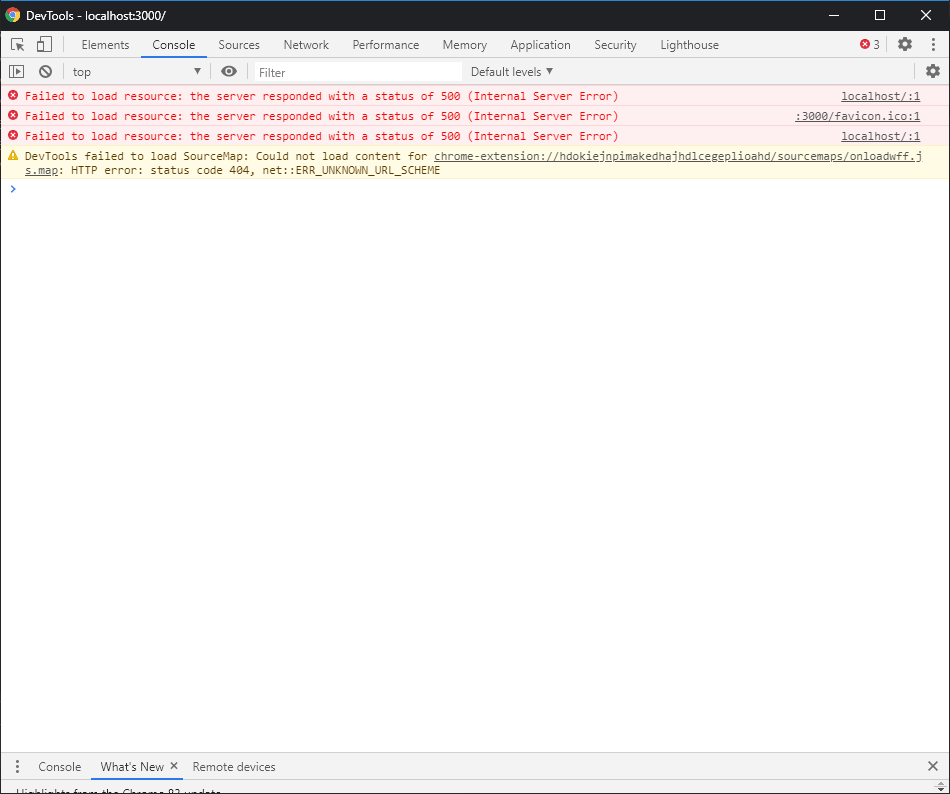Screen dimensions: 950x794
Task: Expand the top JavaScript context dropdown
Action: coord(136,72)
